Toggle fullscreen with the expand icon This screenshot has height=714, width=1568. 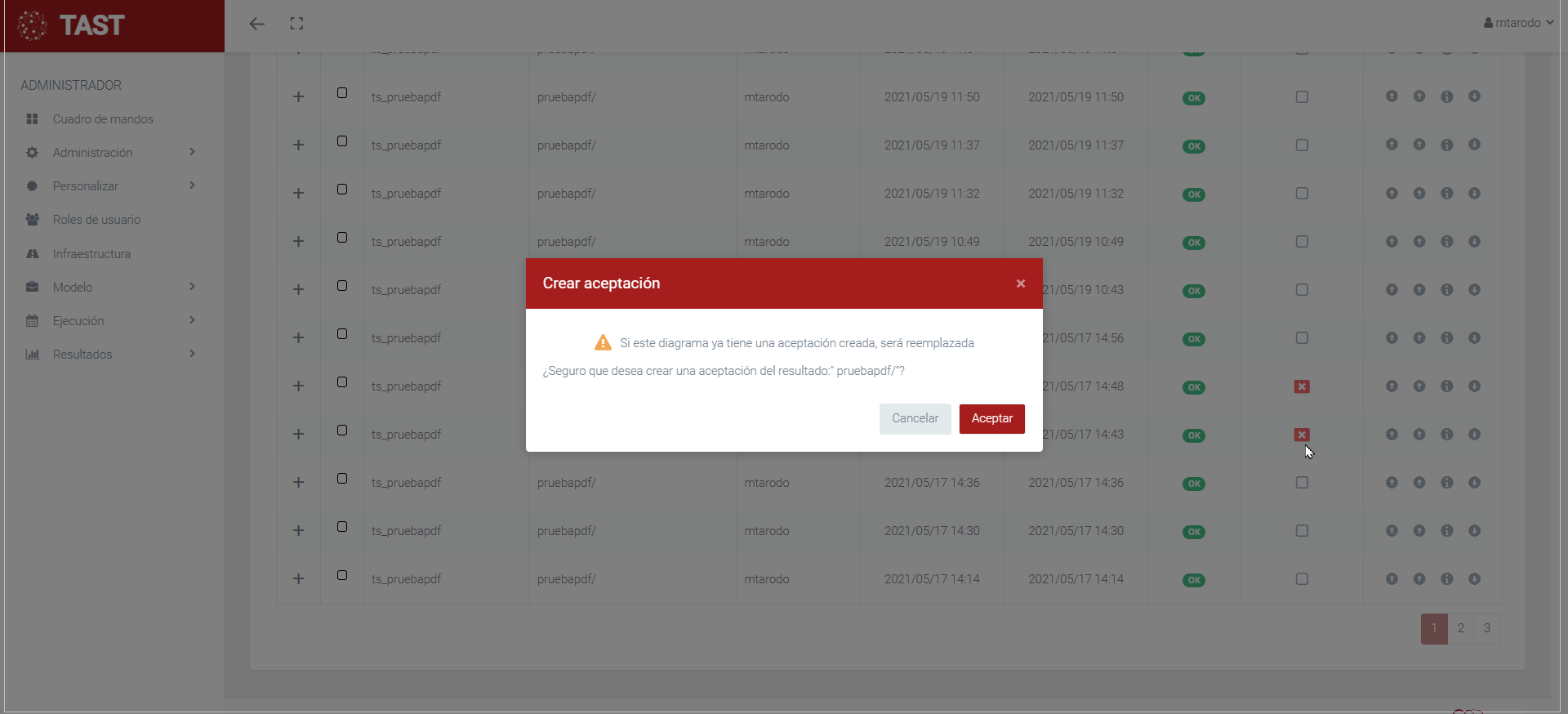coord(296,24)
